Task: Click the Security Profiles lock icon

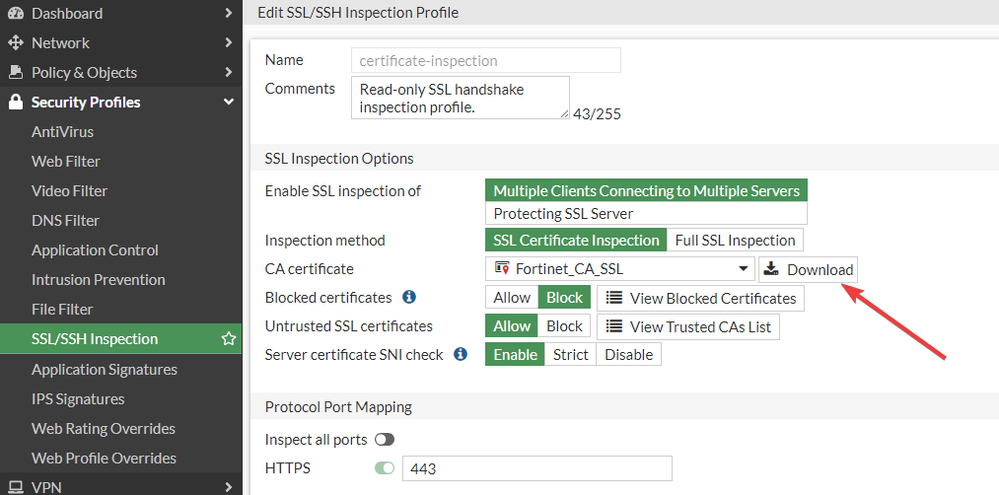Action: point(15,102)
